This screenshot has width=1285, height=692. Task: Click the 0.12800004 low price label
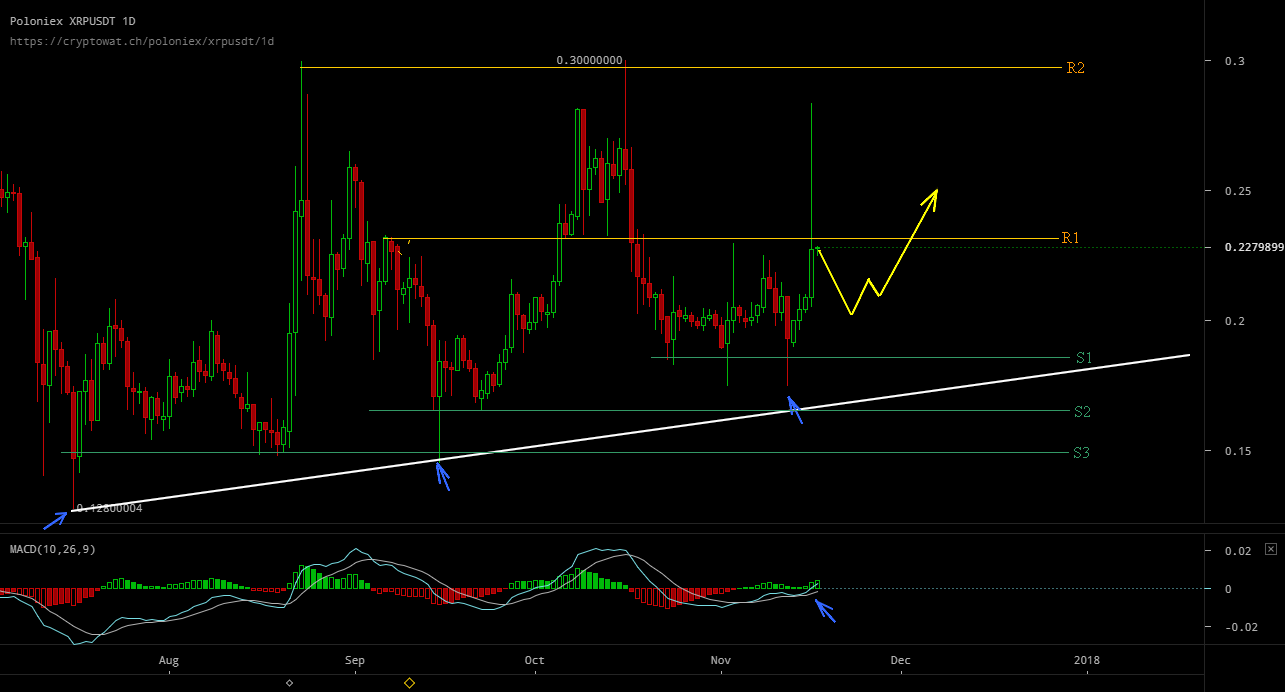[108, 509]
